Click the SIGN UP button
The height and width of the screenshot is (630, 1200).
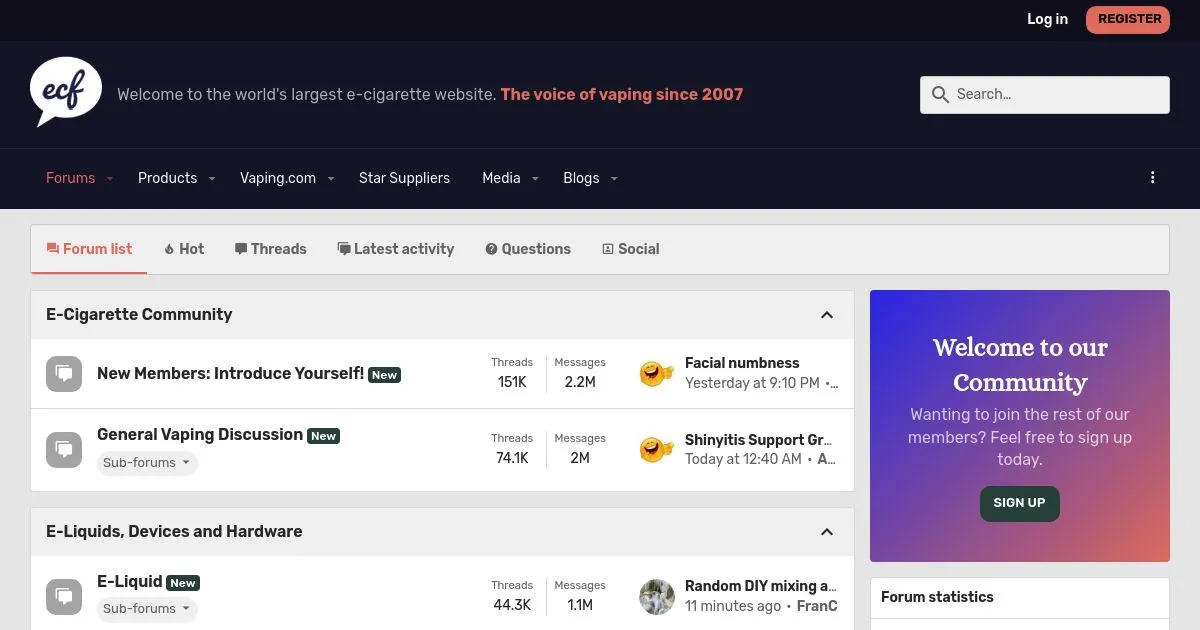1019,503
